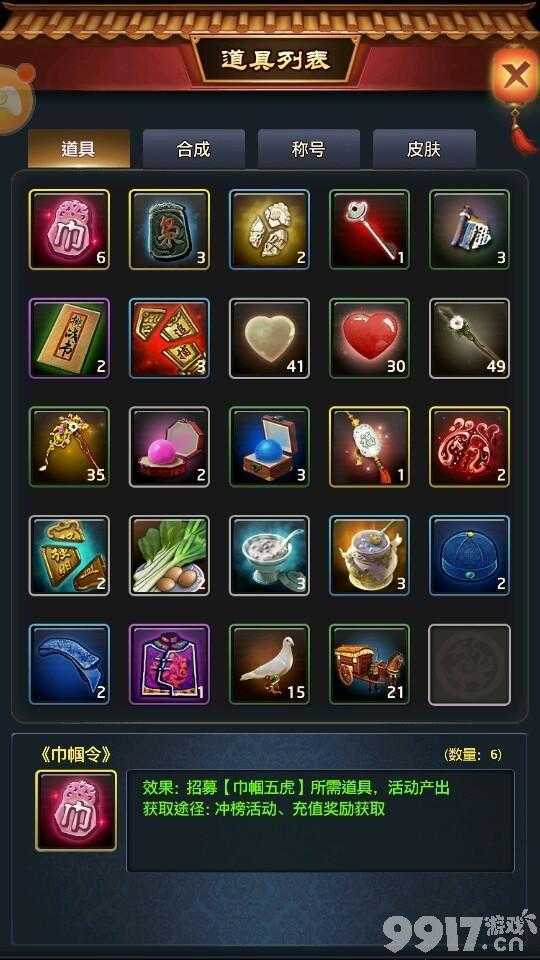The width and height of the screenshot is (540, 960).
Task: Select the white flower branch item
Action: click(x=470, y=338)
